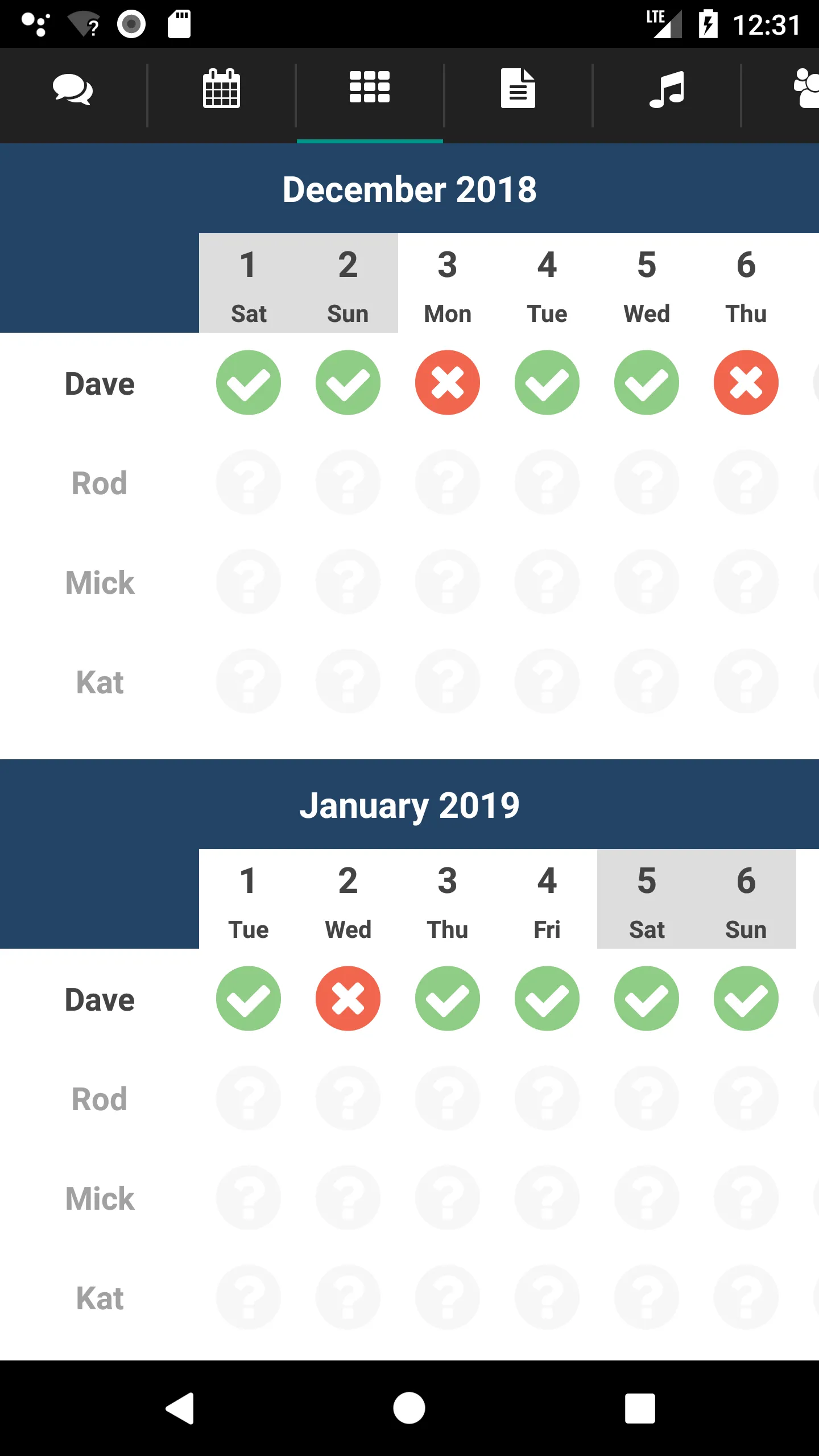
Task: Toggle Dave's availability for January 6
Action: (746, 998)
